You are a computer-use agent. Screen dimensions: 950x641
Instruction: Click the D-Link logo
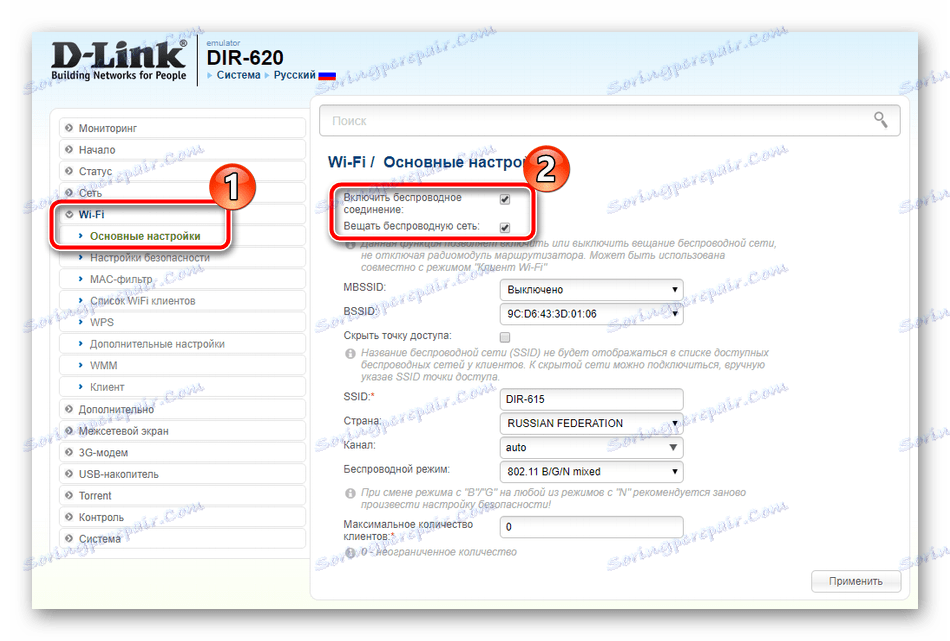click(119, 61)
